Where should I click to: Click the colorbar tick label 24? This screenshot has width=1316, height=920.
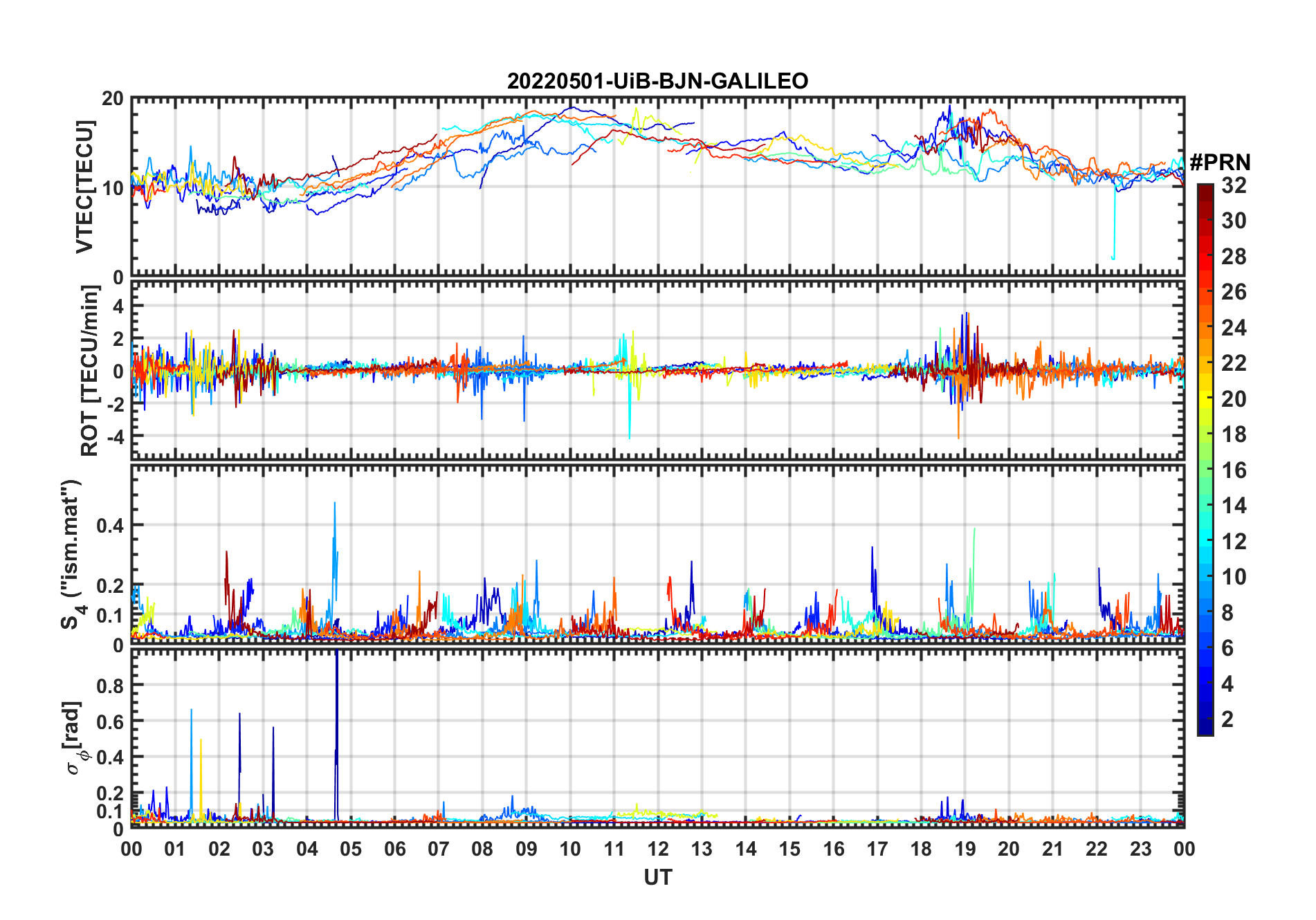(1234, 328)
